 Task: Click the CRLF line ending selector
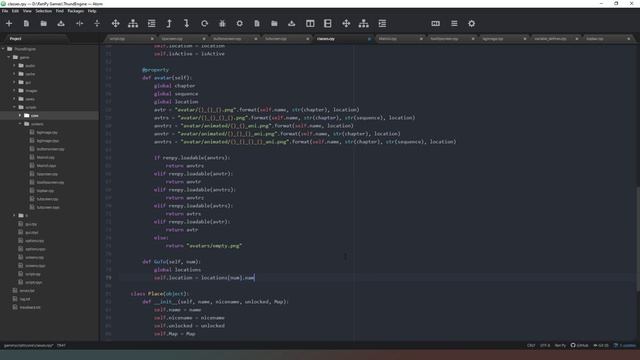[531, 345]
